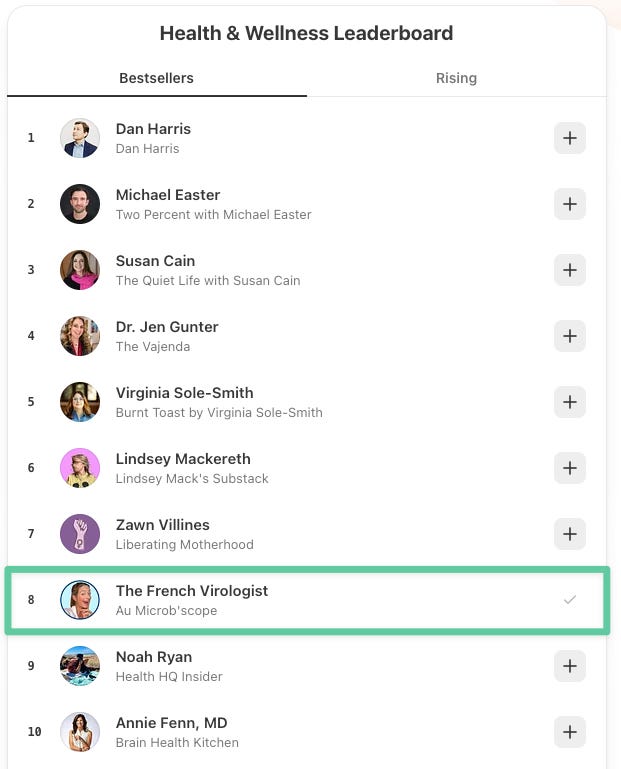Screen dimensions: 621x769
Task: Click plus next to Noah Ryan
Action: (x=569, y=666)
